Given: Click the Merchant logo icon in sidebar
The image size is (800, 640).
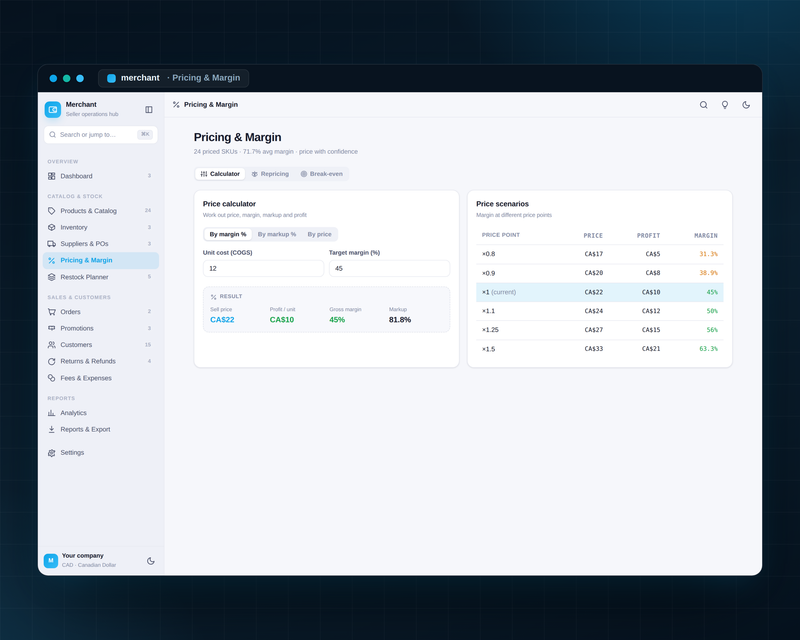Looking at the screenshot, I should 53,109.
